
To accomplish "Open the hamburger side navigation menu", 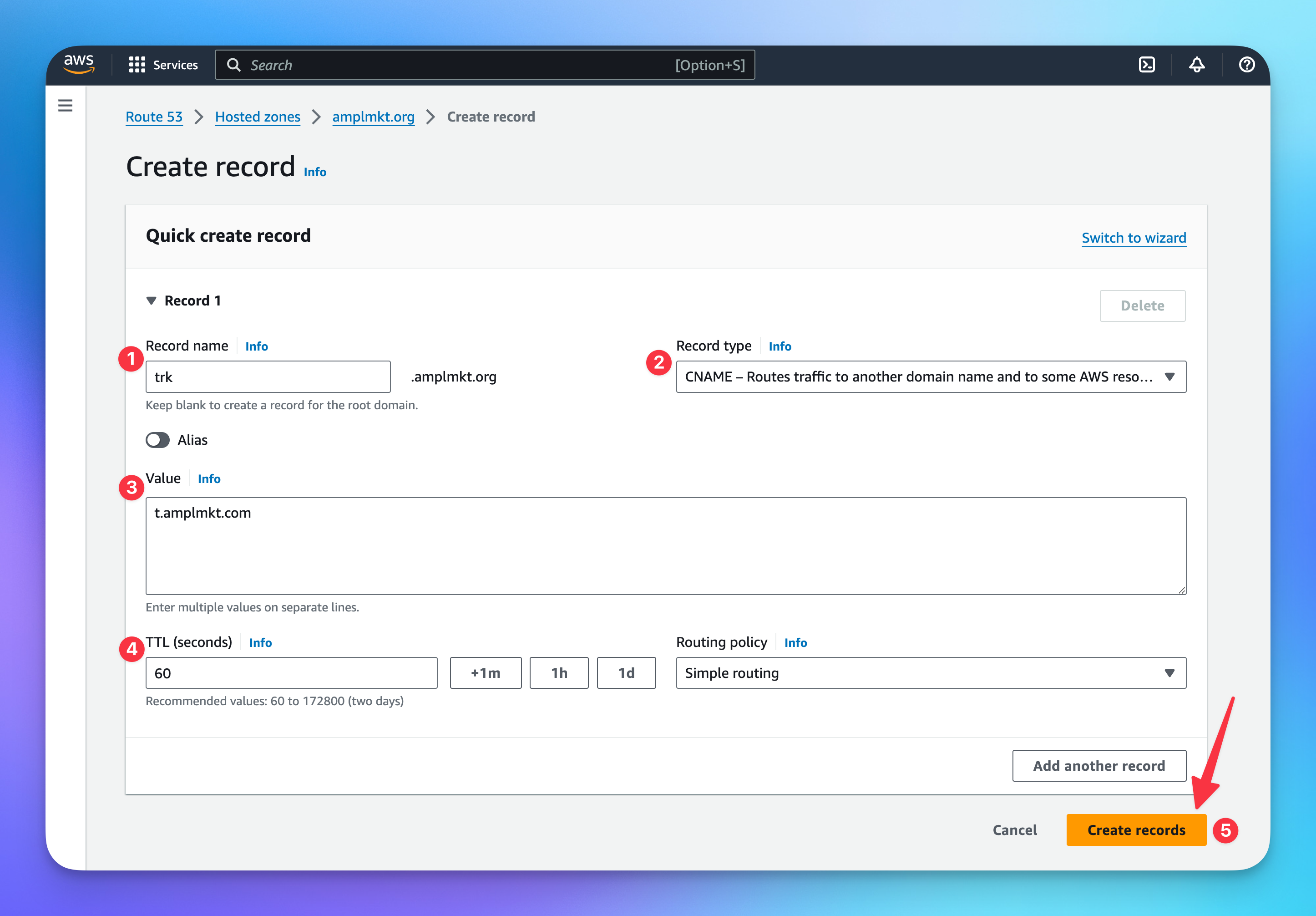I will [66, 106].
